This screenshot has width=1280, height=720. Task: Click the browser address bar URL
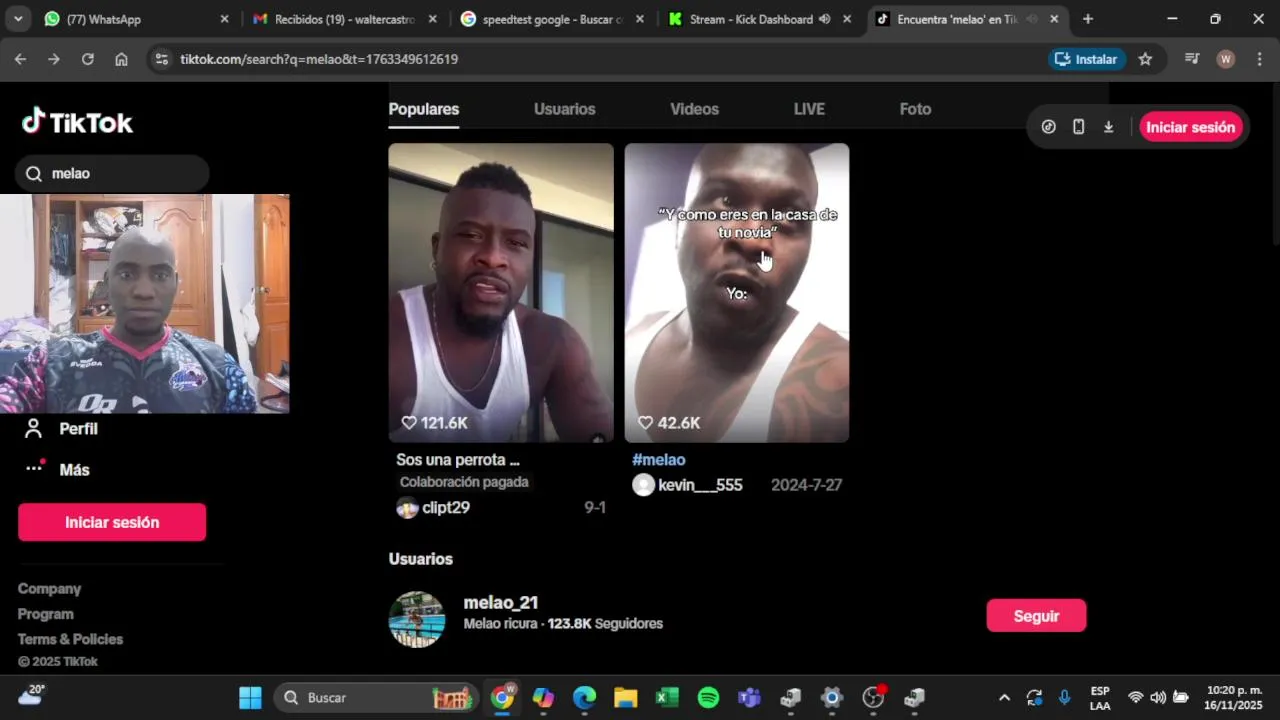pos(319,59)
